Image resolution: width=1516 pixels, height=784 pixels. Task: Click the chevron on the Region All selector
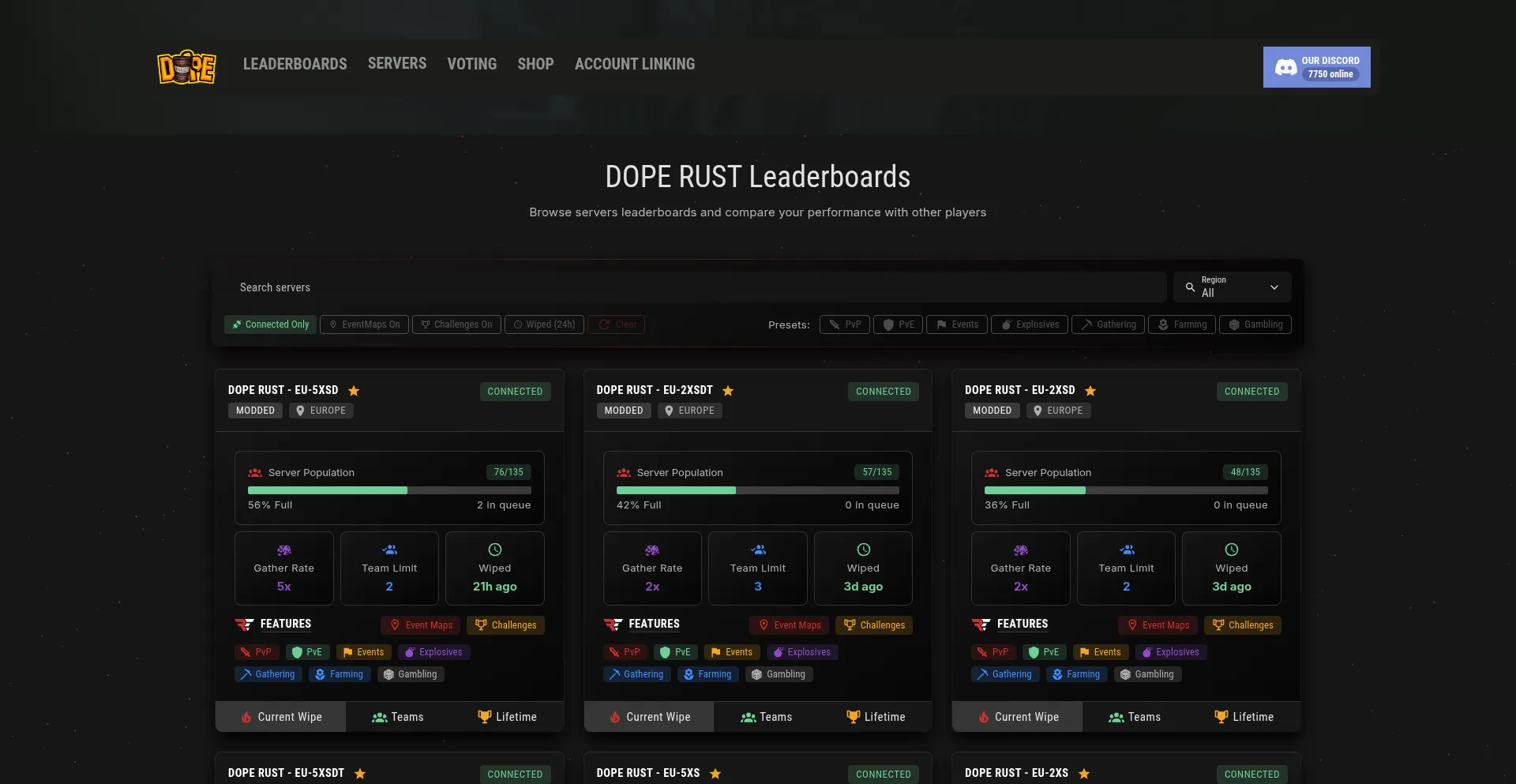[x=1274, y=287]
